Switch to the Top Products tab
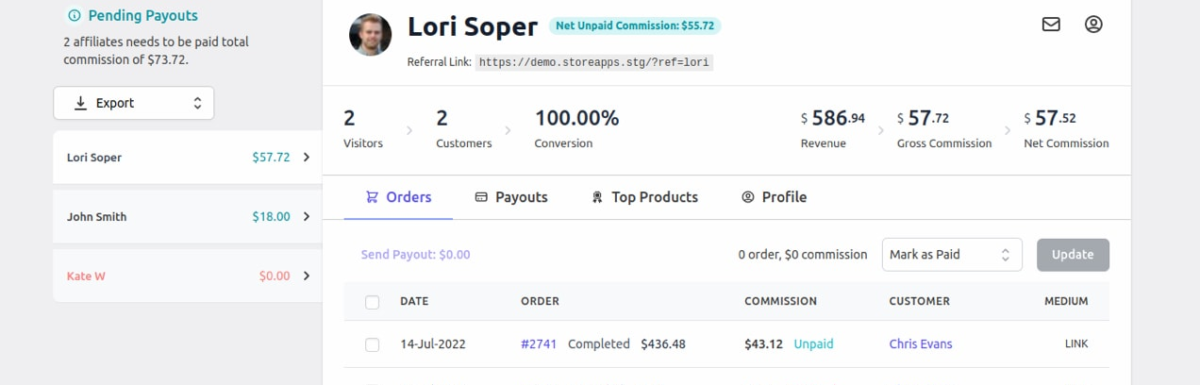 click(x=645, y=197)
